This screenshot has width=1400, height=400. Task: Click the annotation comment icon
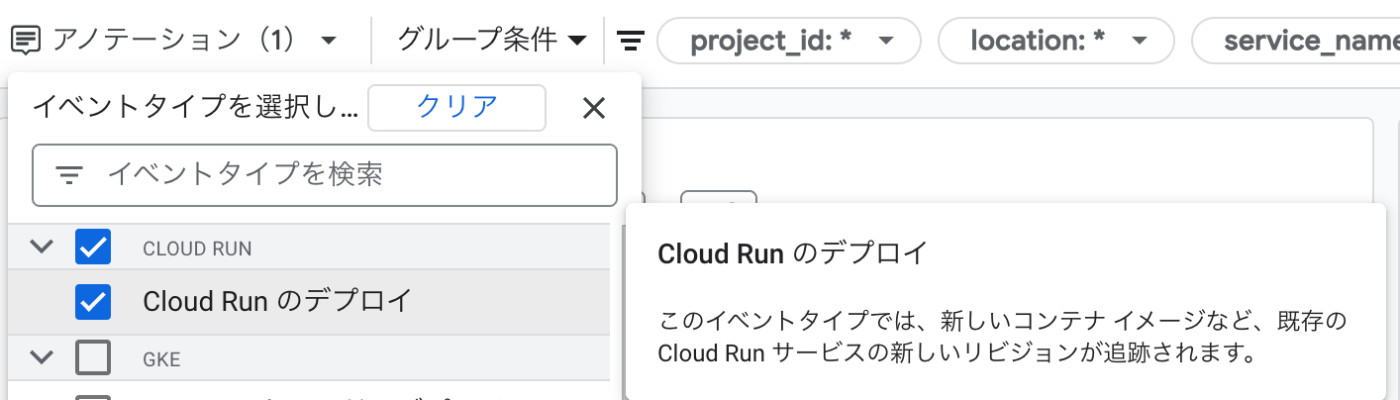(x=27, y=41)
